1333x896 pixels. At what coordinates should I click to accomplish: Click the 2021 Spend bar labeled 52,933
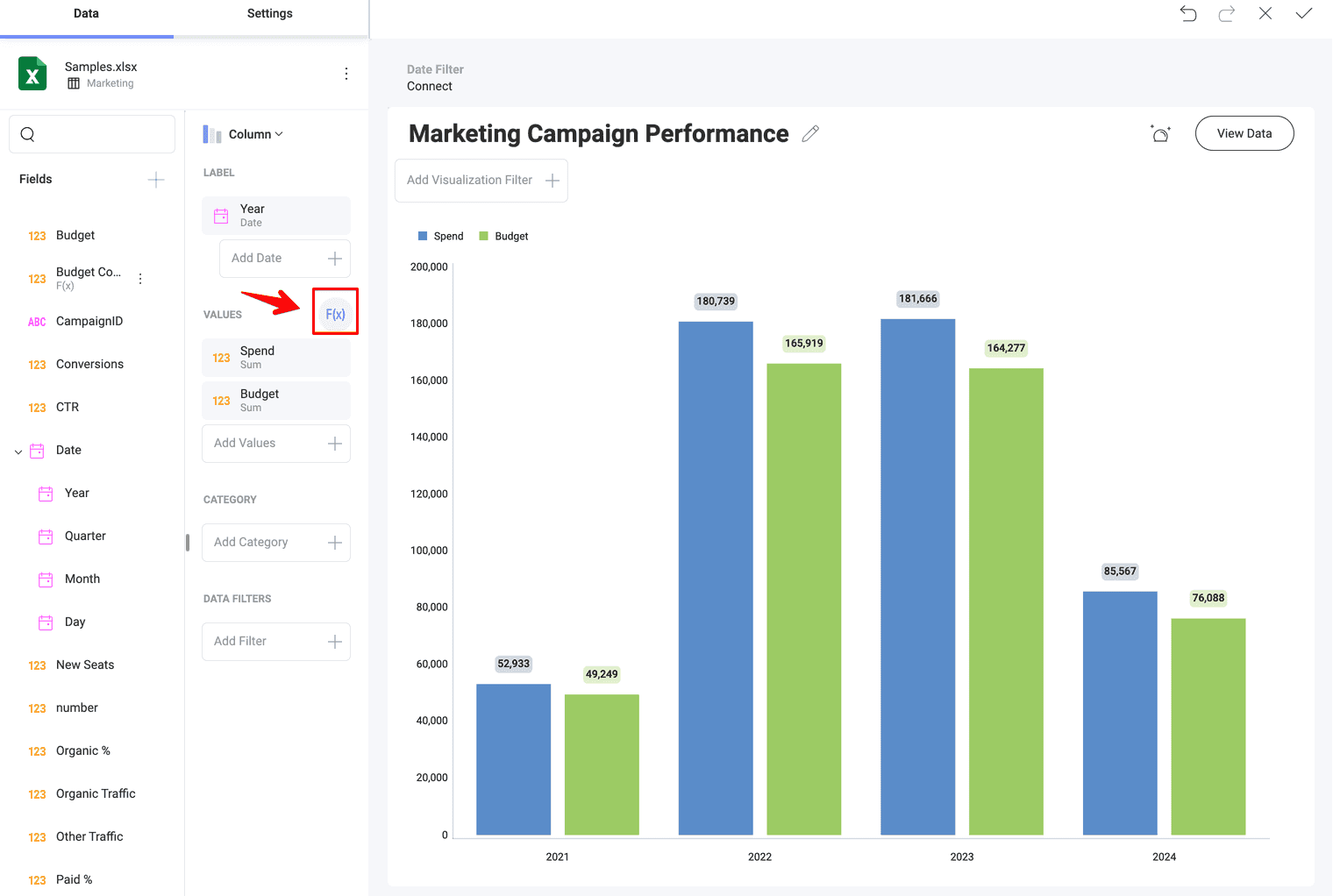[514, 759]
